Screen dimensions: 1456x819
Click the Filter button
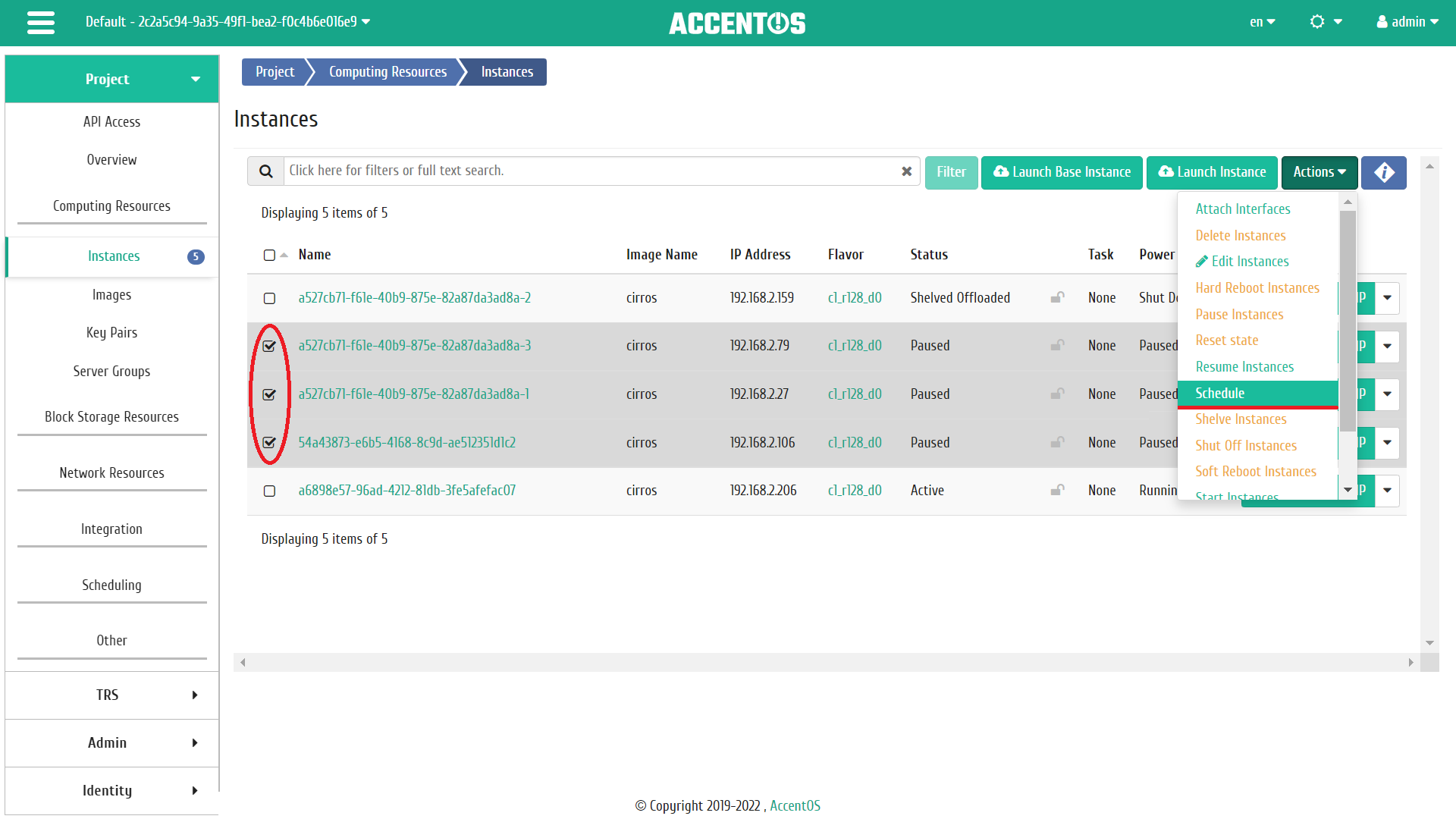coord(951,172)
